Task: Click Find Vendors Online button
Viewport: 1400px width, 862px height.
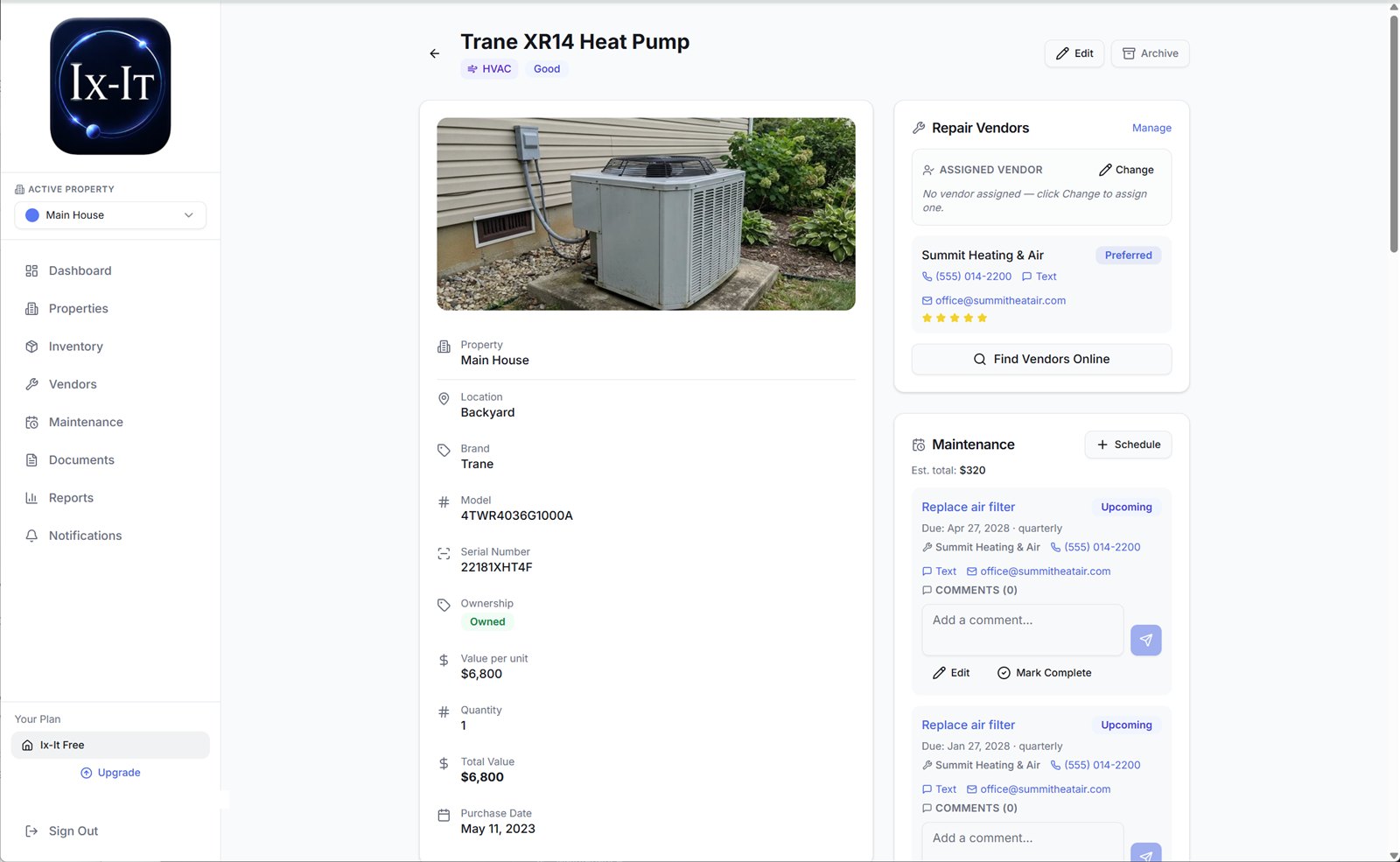Action: click(1041, 359)
